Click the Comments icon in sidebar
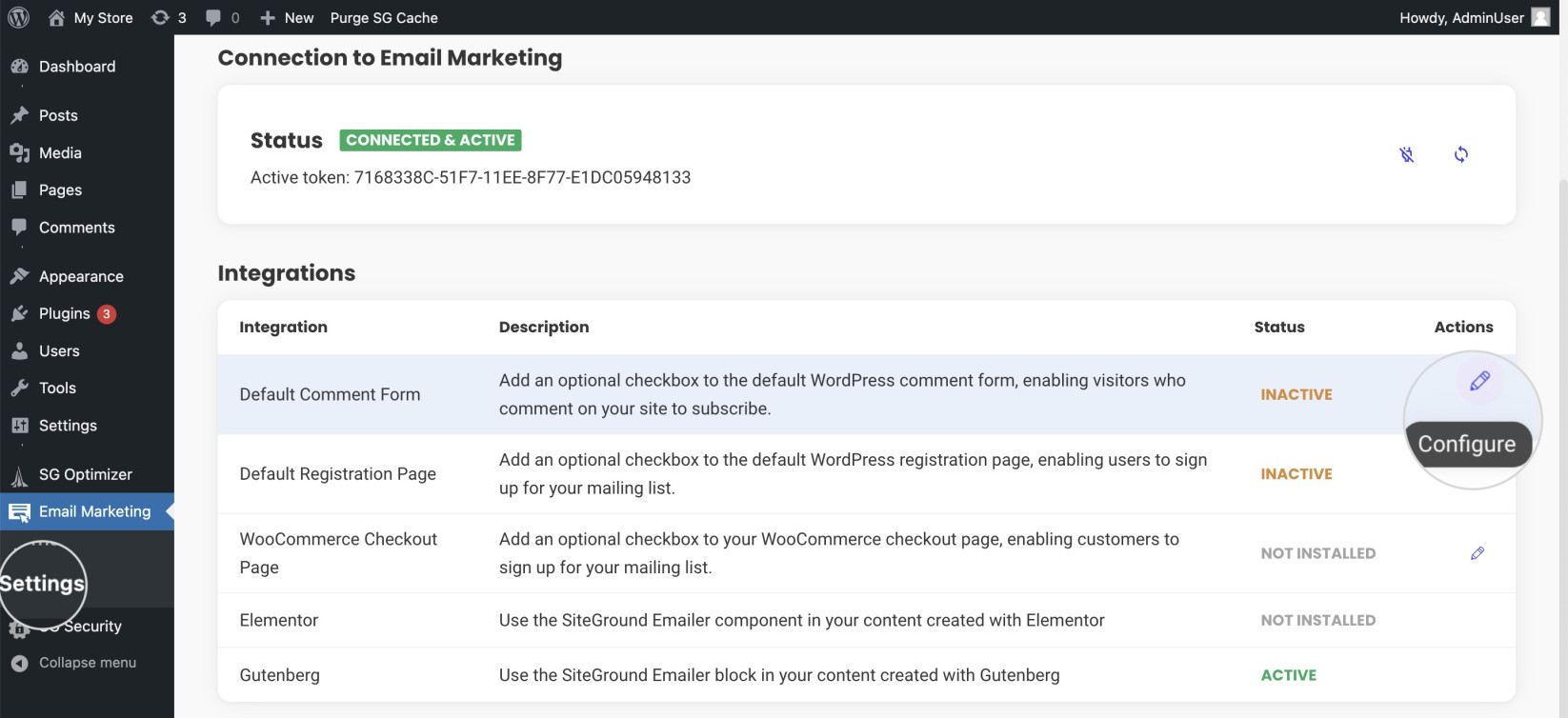Image resolution: width=1568 pixels, height=718 pixels. pos(19,228)
